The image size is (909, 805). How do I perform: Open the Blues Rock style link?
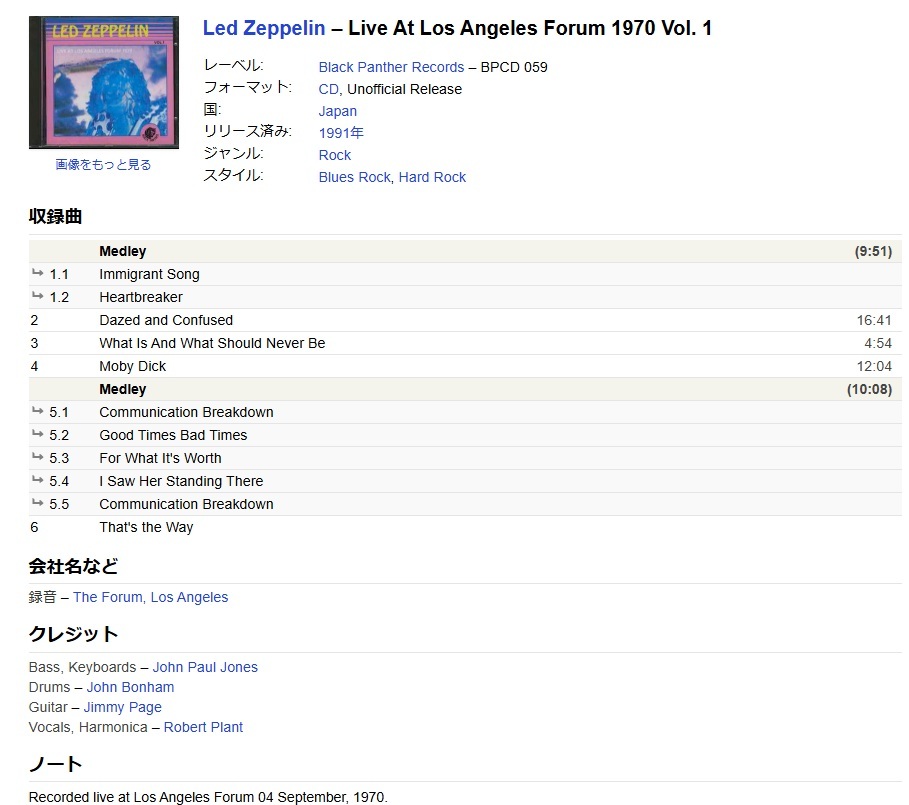pyautogui.click(x=354, y=177)
